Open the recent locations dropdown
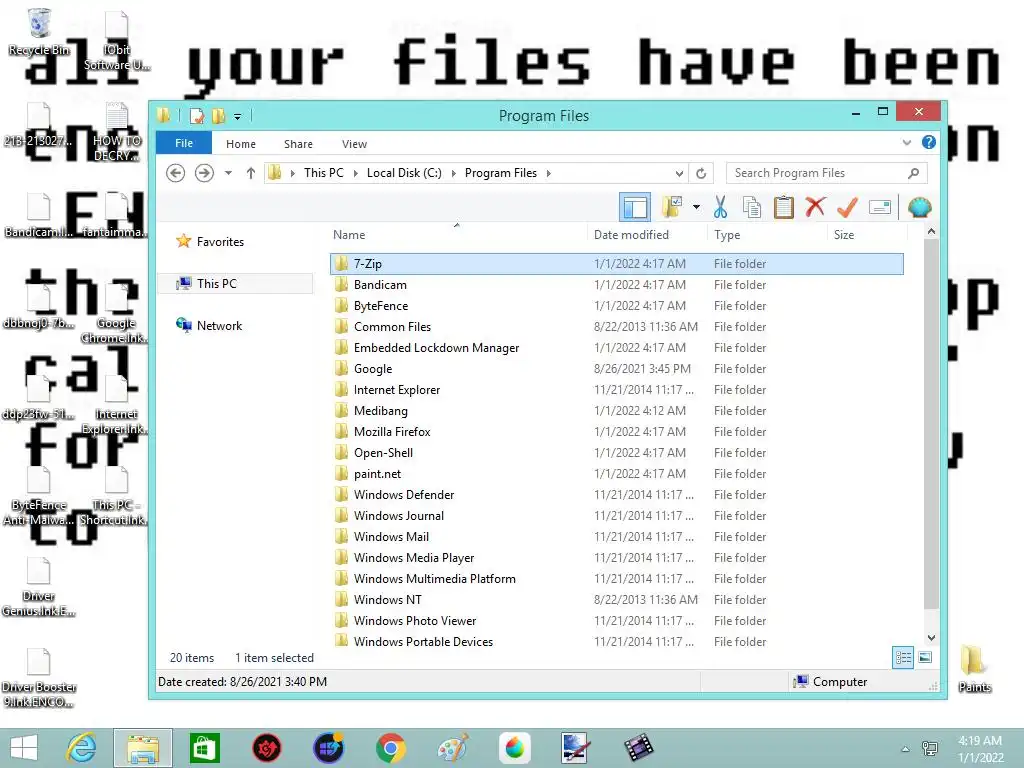Screen dimensions: 1024x768 coord(228,173)
